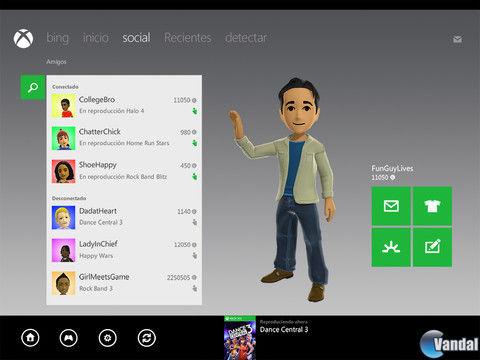Click 'En reproducción Home Run Stars' text
Viewport: 480px width, 360px height.
pos(124,143)
